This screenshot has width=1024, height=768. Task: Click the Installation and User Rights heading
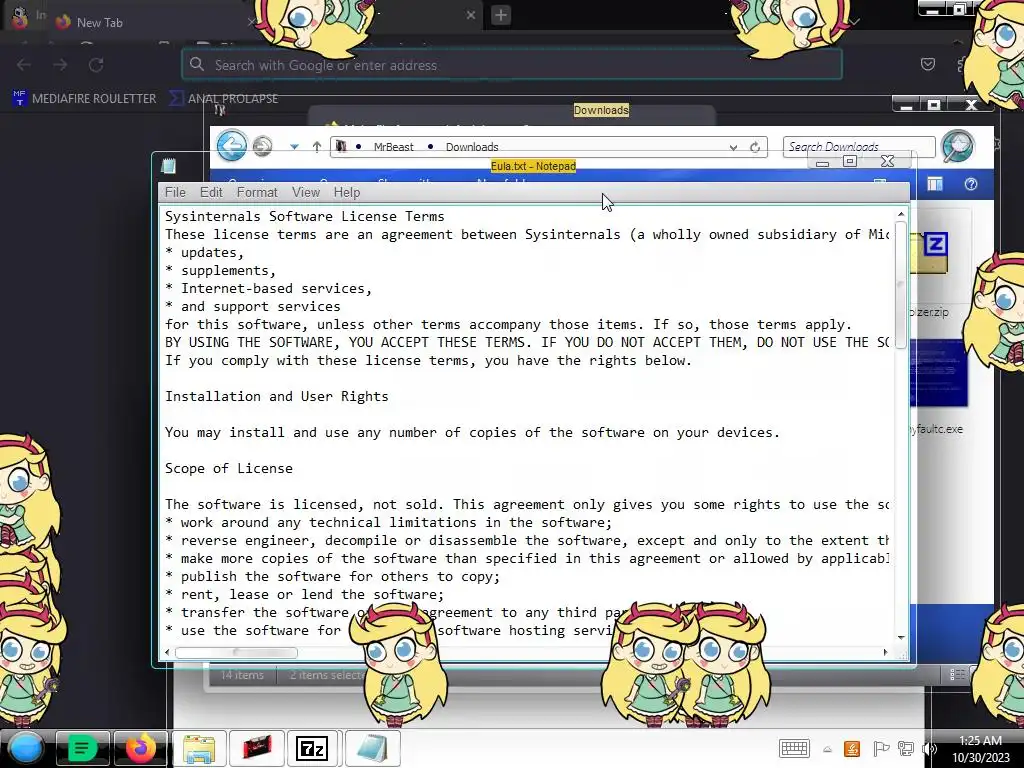pos(276,396)
